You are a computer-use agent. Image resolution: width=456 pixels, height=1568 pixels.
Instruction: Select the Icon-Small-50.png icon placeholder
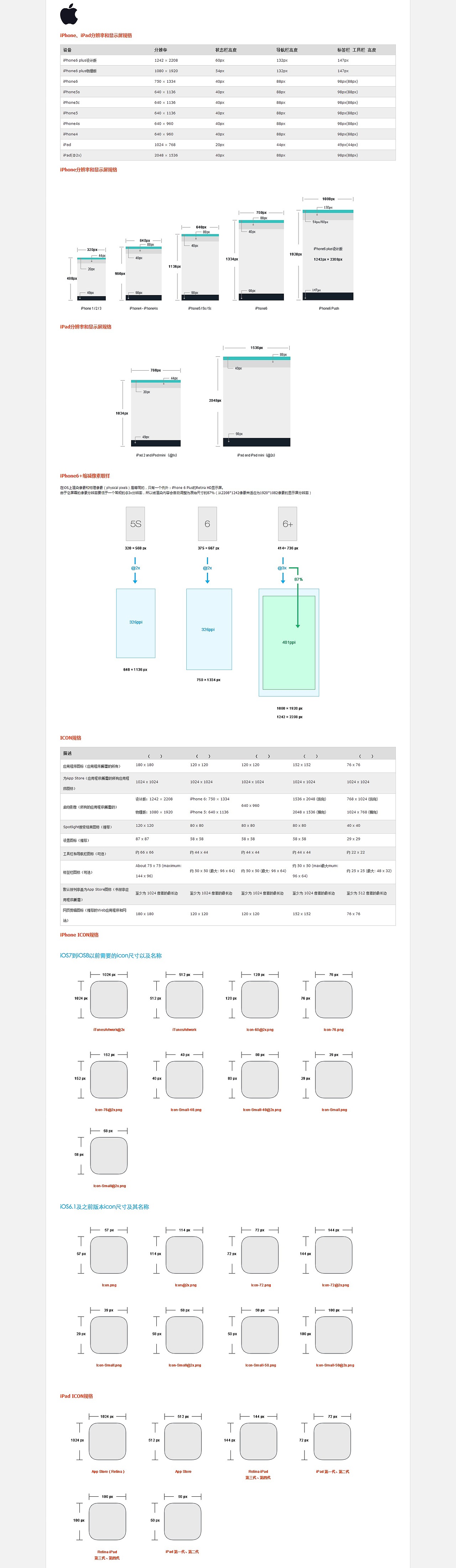pos(260,1335)
